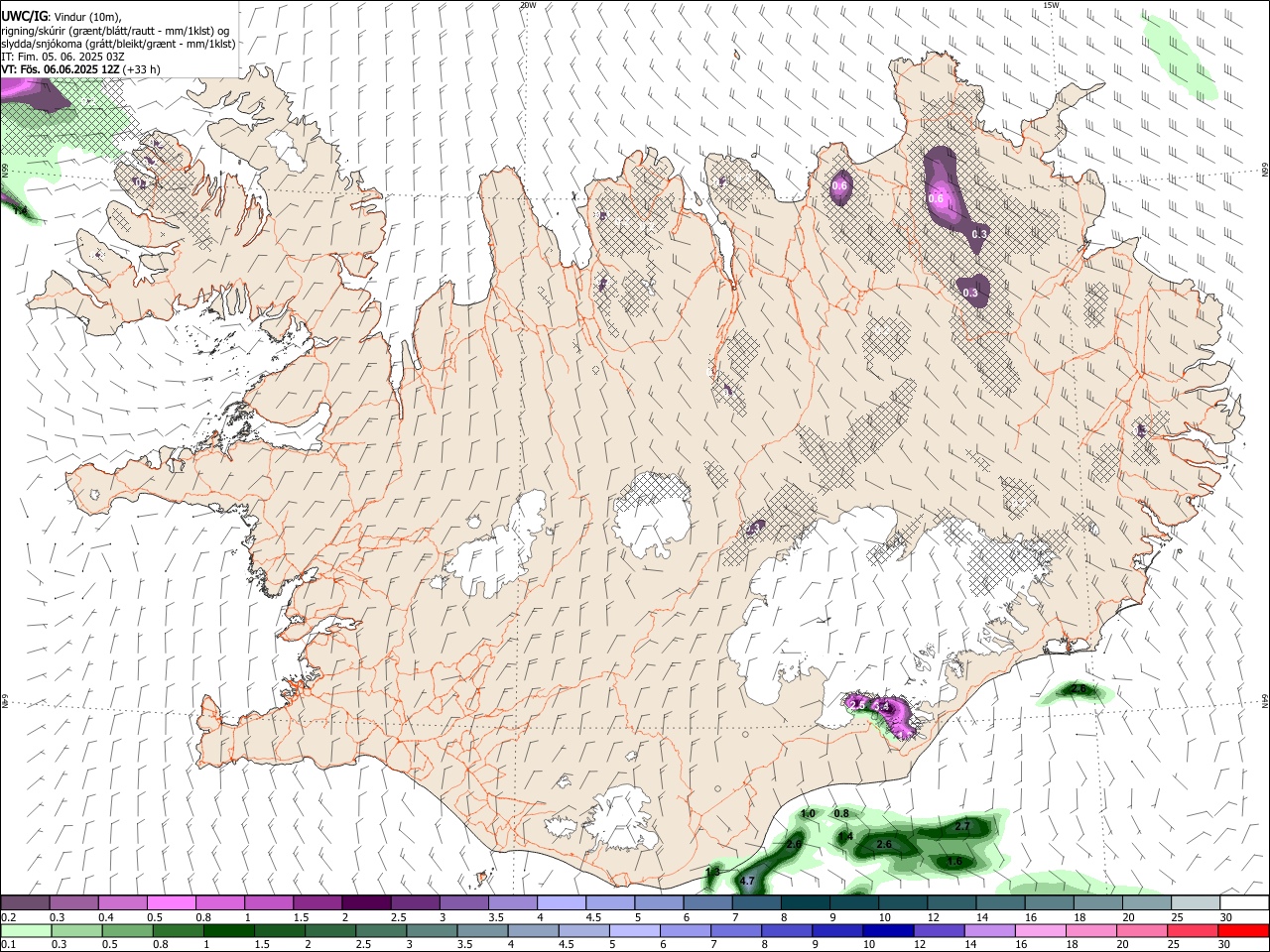
Task: Click the bright red swatch after 30 on the lower scale
Action: 1242,930
